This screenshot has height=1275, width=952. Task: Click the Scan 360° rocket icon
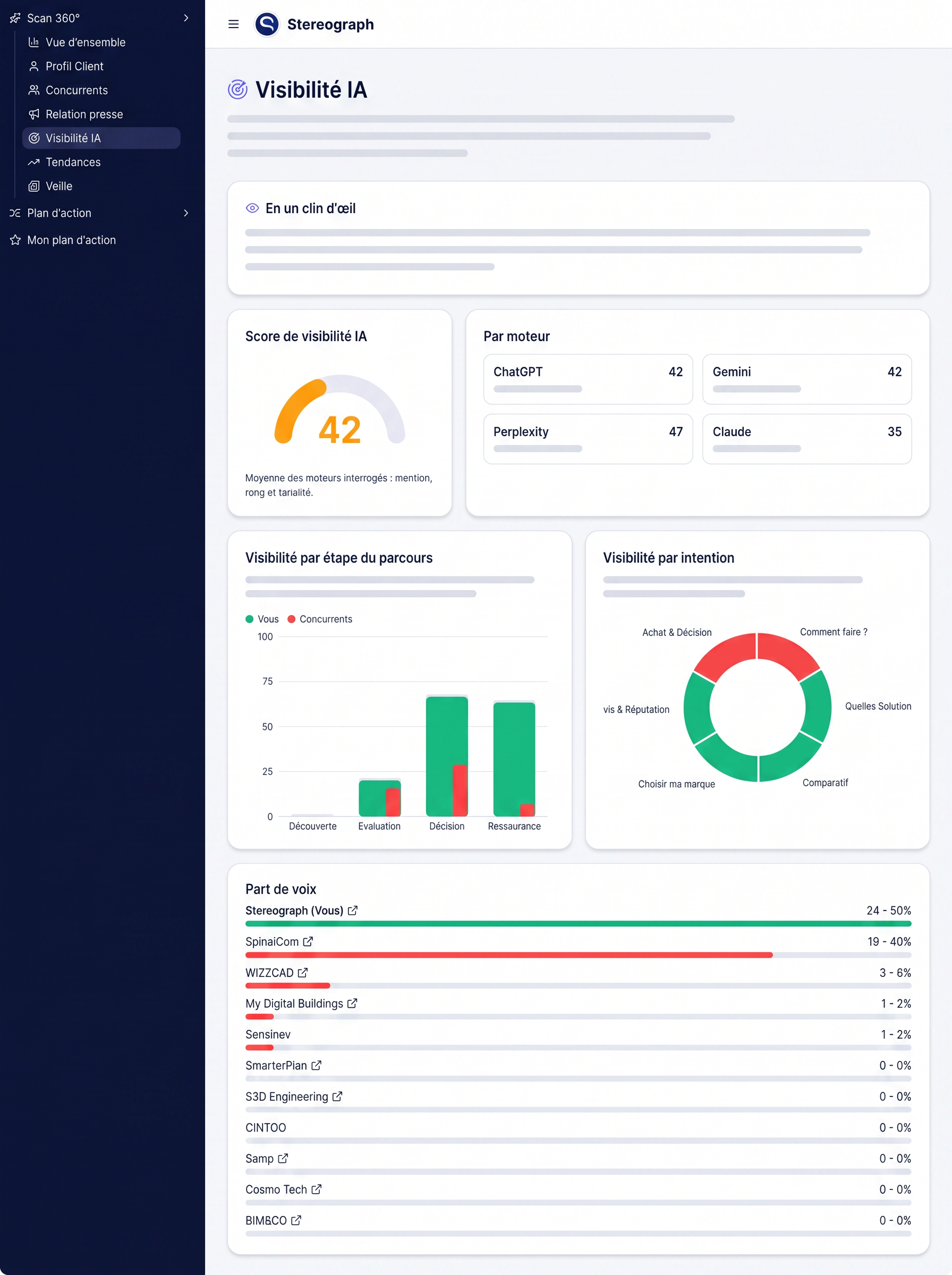click(15, 19)
